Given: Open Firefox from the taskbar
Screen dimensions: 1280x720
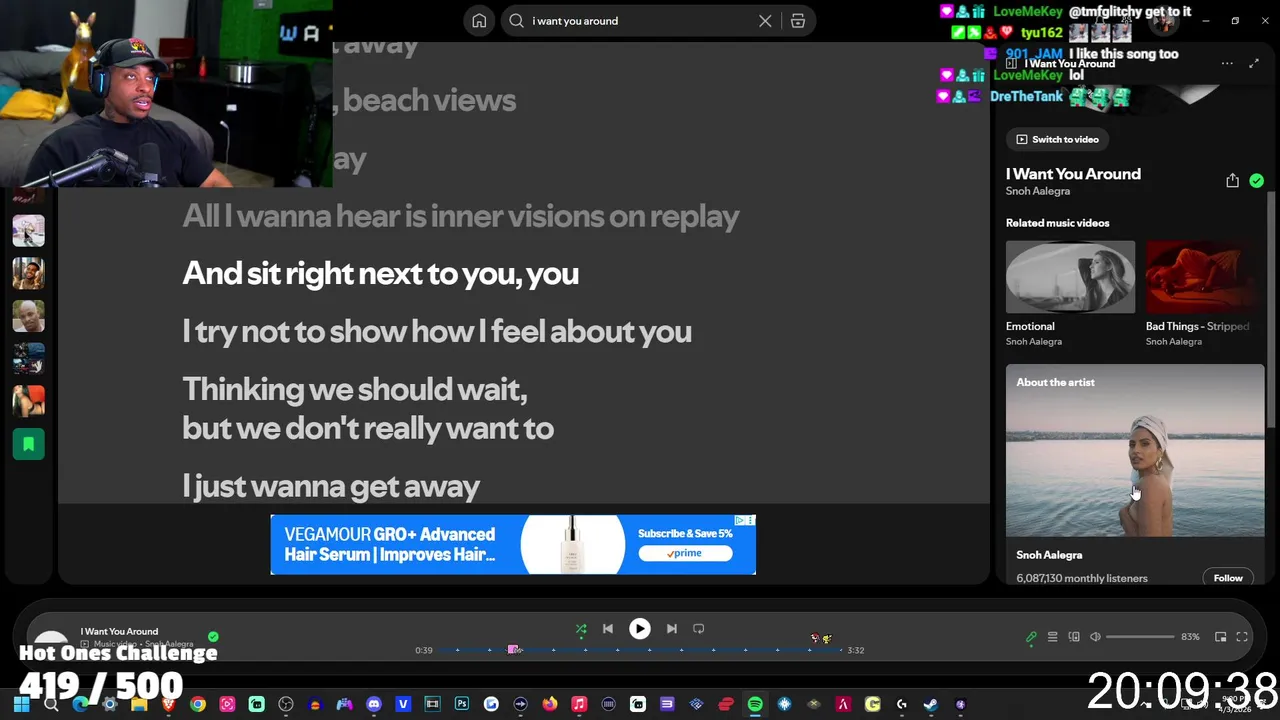Looking at the screenshot, I should coord(550,705).
